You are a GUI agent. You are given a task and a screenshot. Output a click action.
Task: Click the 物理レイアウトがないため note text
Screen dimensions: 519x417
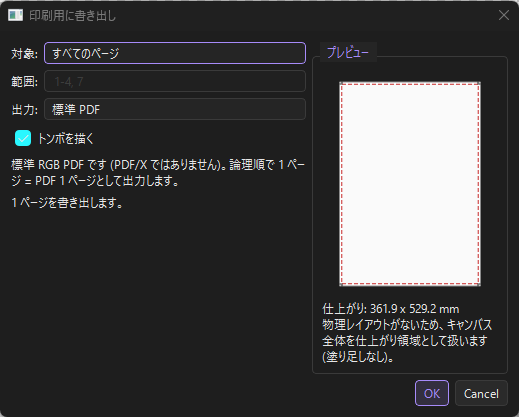407,341
